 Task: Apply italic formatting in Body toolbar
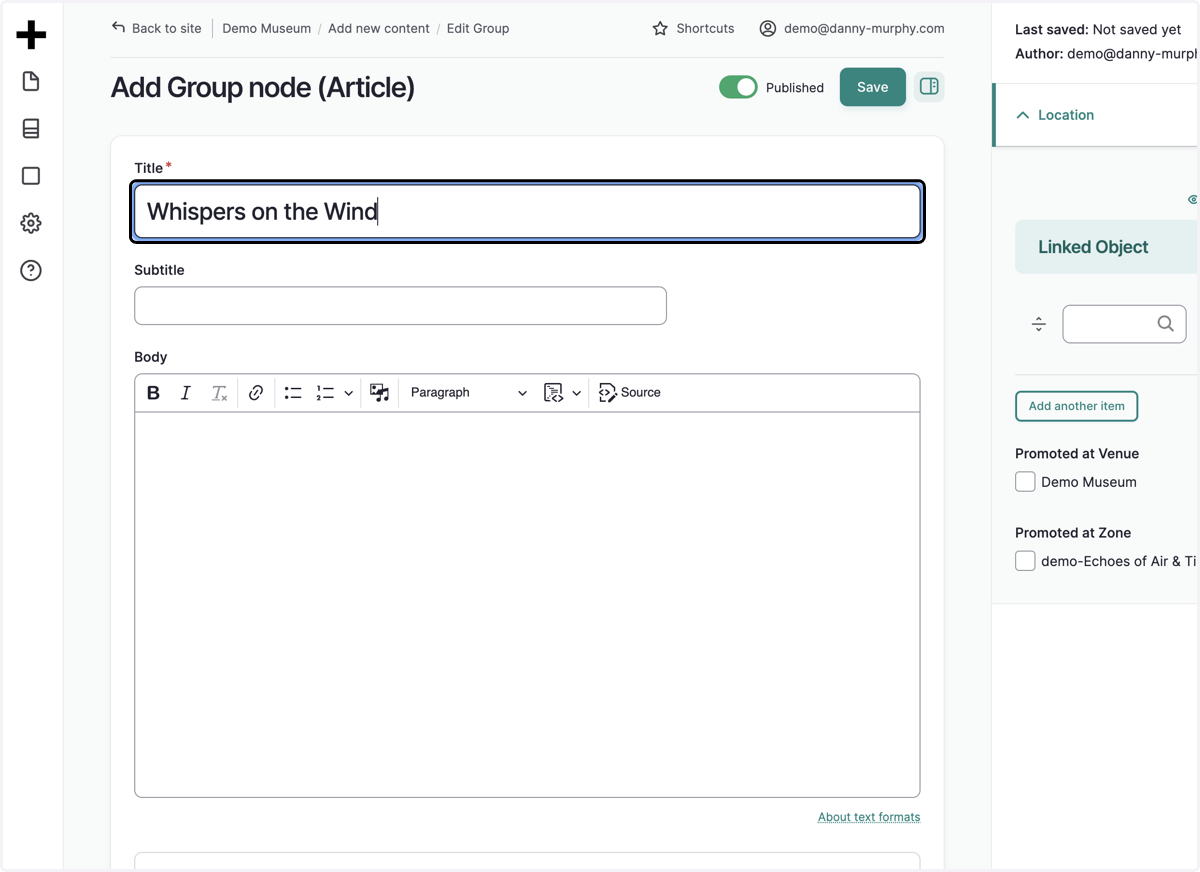click(x=185, y=393)
